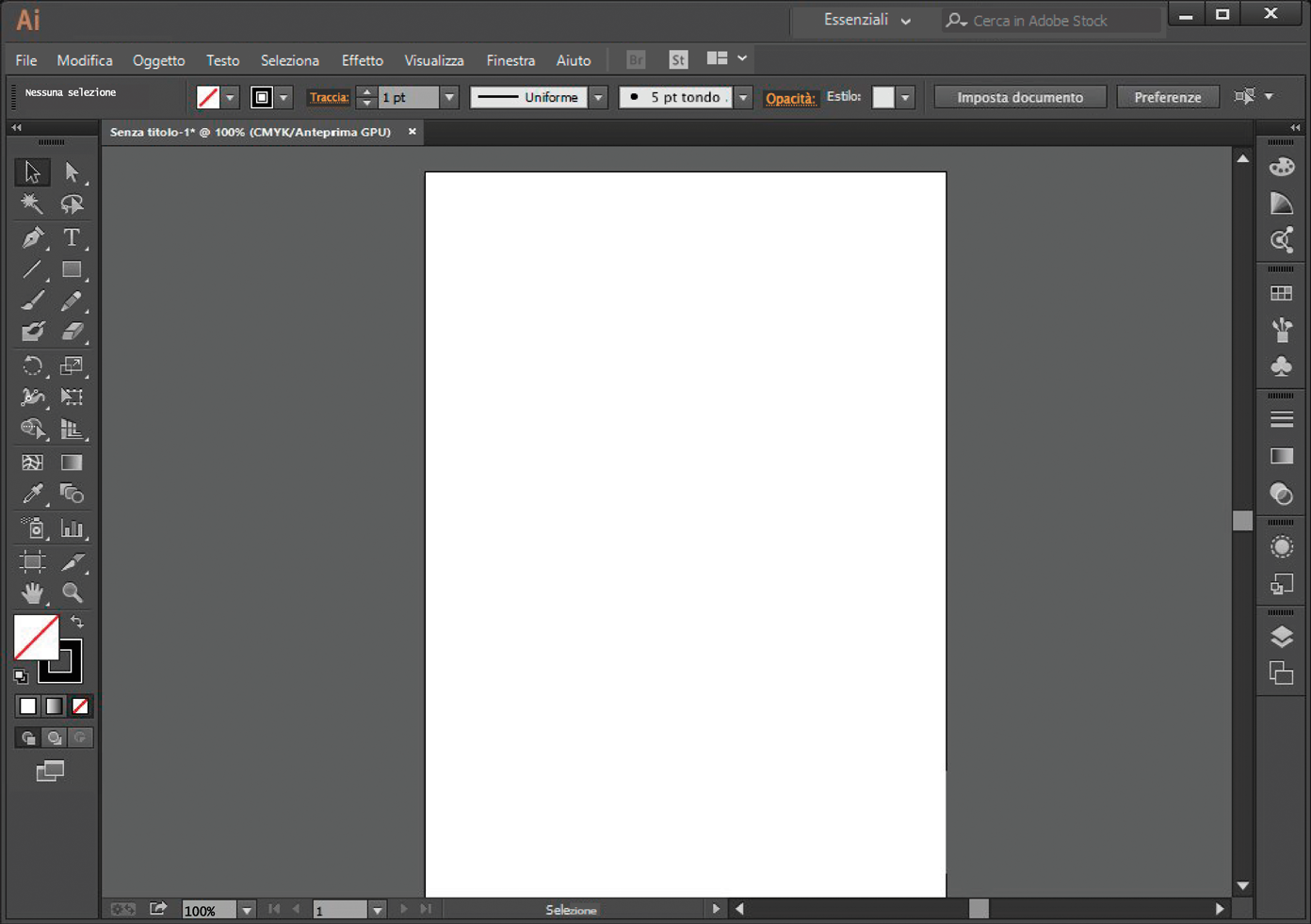Image resolution: width=1311 pixels, height=924 pixels.
Task: Select the Free Transform tool
Action: click(x=72, y=397)
